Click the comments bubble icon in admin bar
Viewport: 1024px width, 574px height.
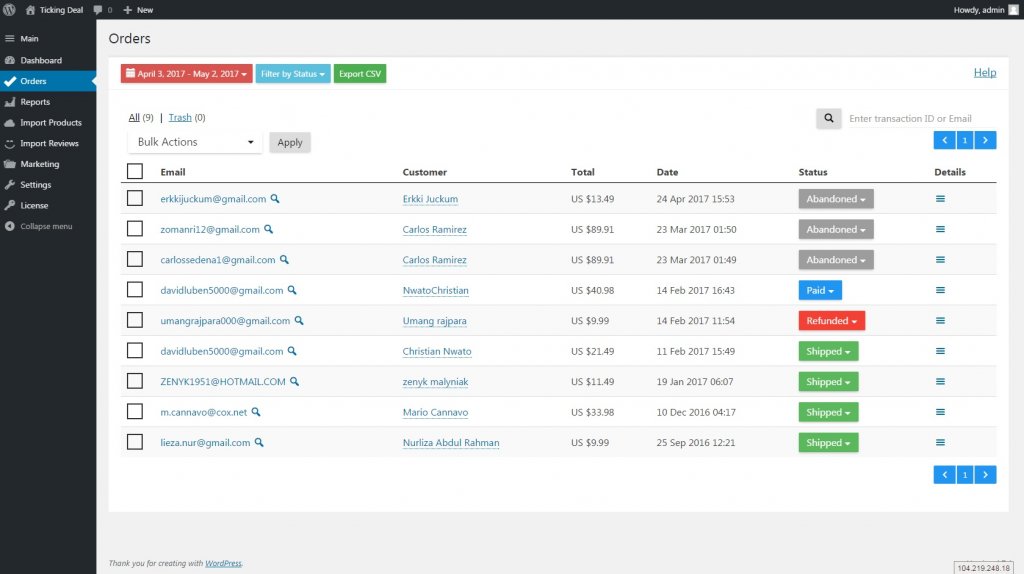97,9
